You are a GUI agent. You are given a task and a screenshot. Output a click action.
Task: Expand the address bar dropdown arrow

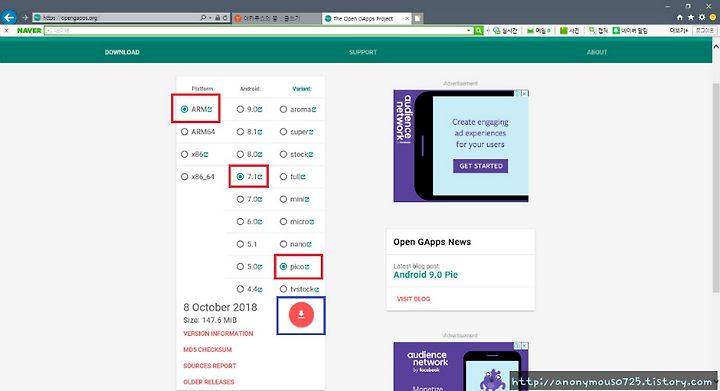click(210, 18)
